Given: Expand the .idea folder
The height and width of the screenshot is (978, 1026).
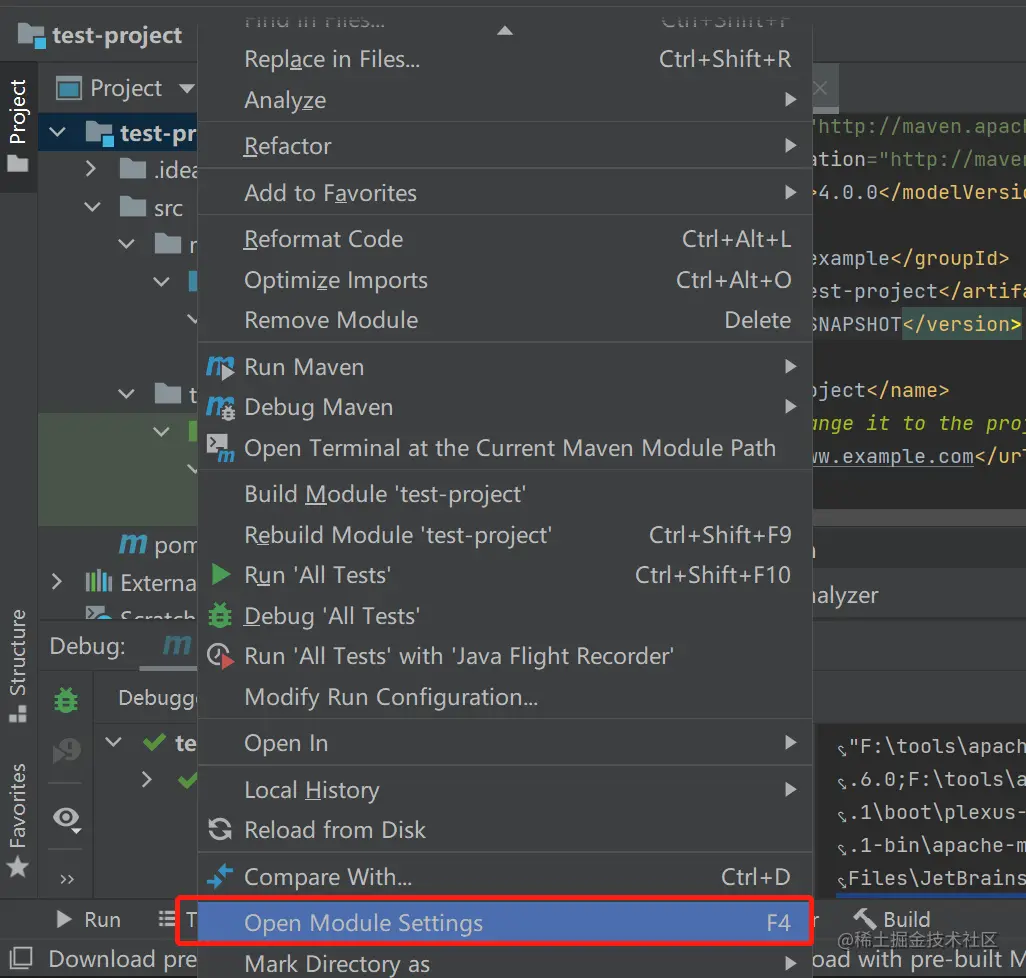Looking at the screenshot, I should [x=91, y=169].
